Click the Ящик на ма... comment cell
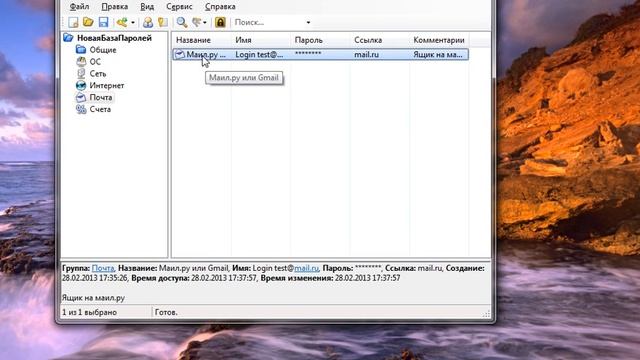640x360 pixels. pos(438,54)
